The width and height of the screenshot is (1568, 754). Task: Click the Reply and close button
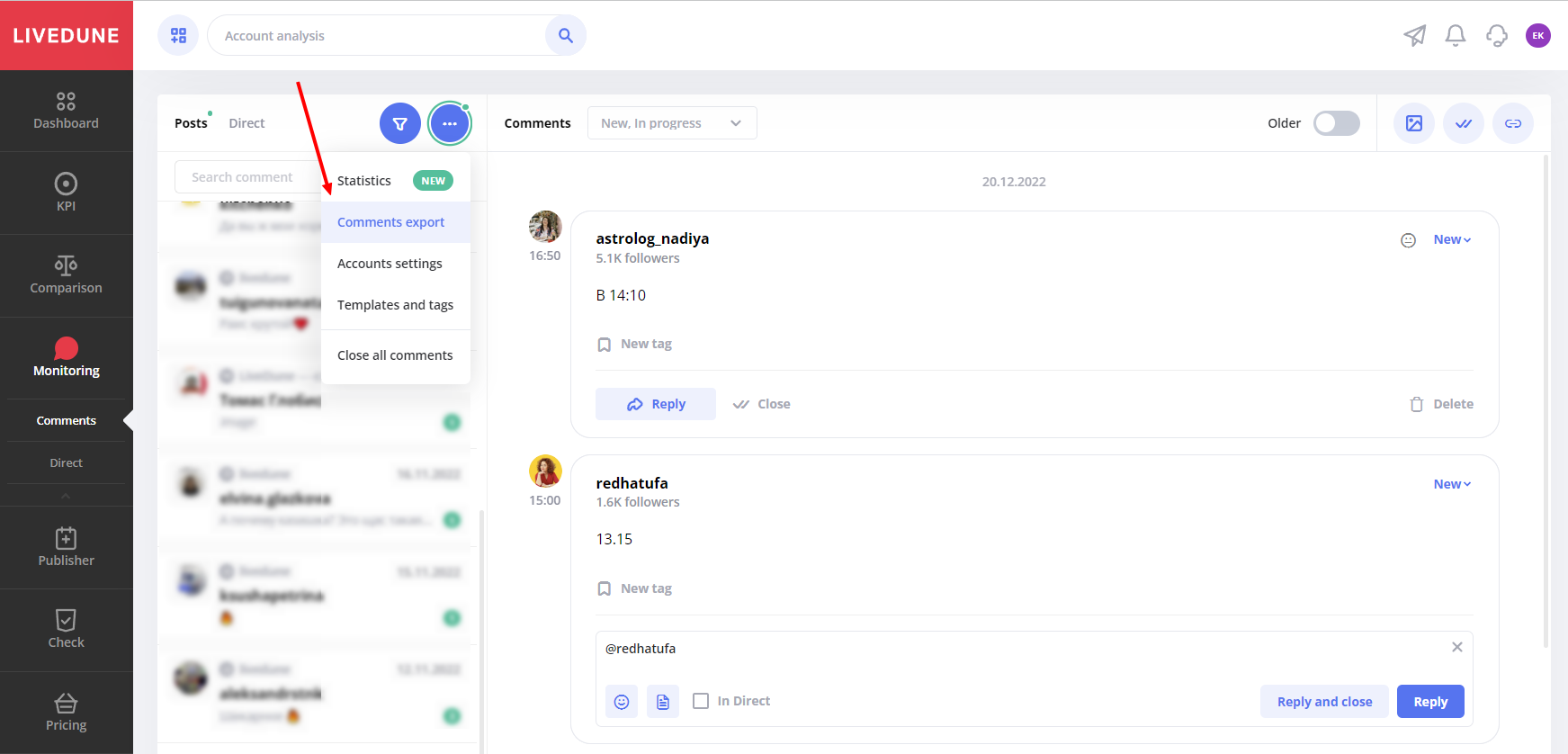tap(1324, 702)
